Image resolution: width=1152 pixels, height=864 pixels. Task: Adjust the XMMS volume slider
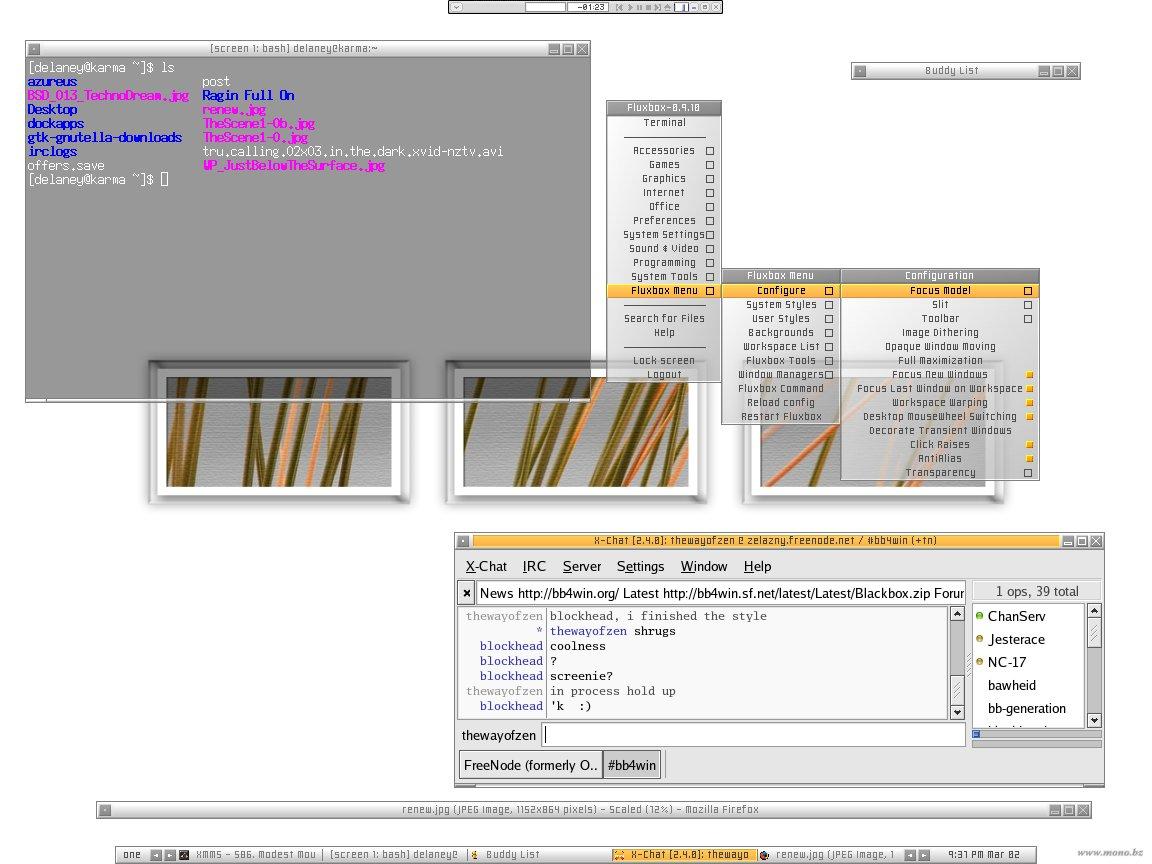point(681,7)
